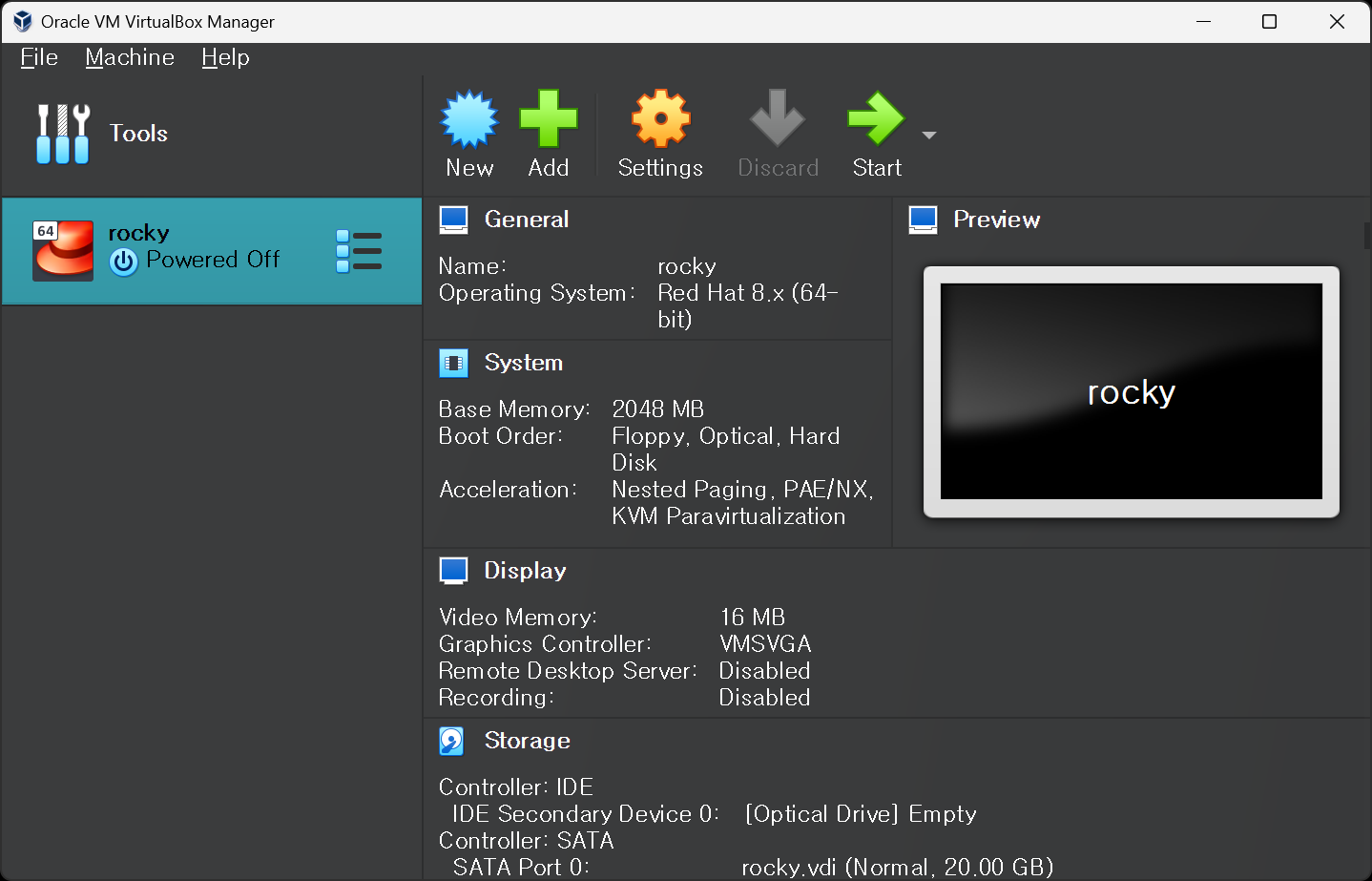This screenshot has width=1372, height=881.
Task: Click the rocky preview thumbnail
Action: 1132,391
